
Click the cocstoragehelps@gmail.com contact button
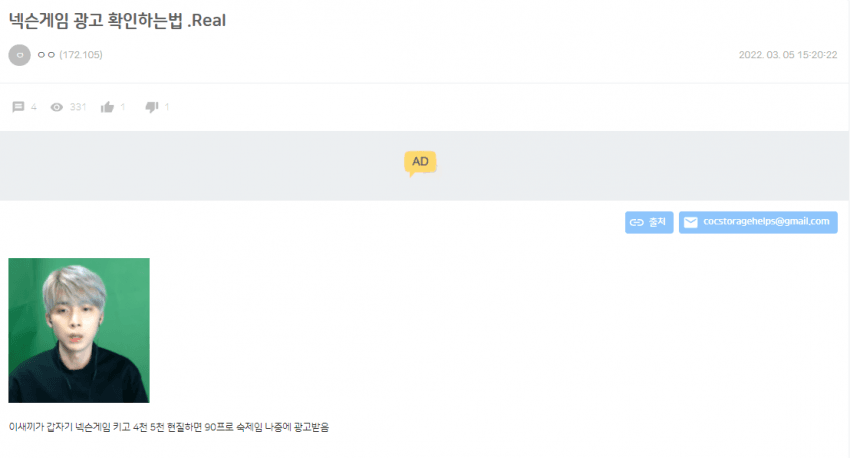pos(758,222)
